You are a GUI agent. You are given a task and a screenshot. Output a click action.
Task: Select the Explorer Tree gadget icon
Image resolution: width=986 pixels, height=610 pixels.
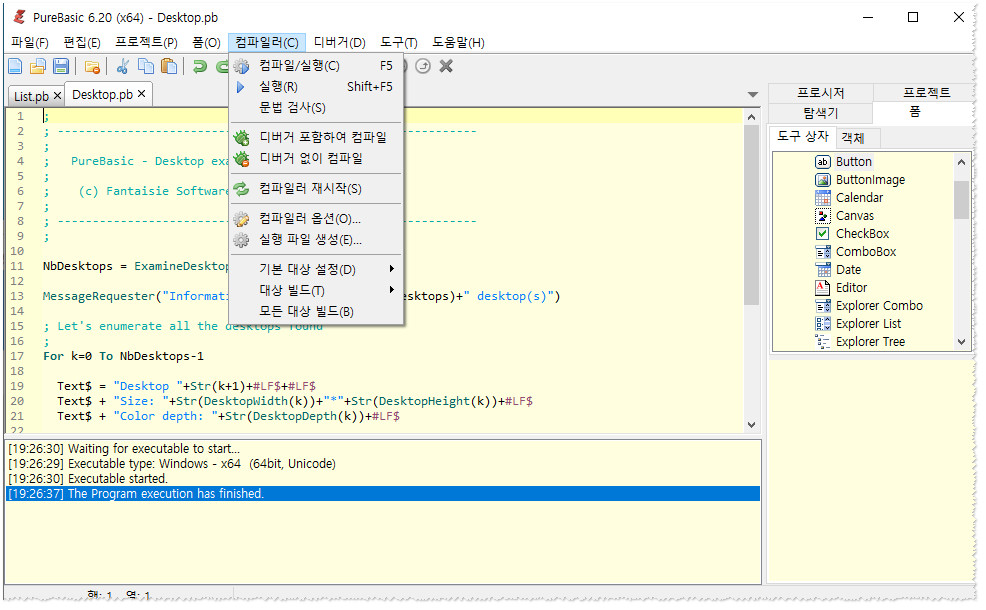click(823, 342)
